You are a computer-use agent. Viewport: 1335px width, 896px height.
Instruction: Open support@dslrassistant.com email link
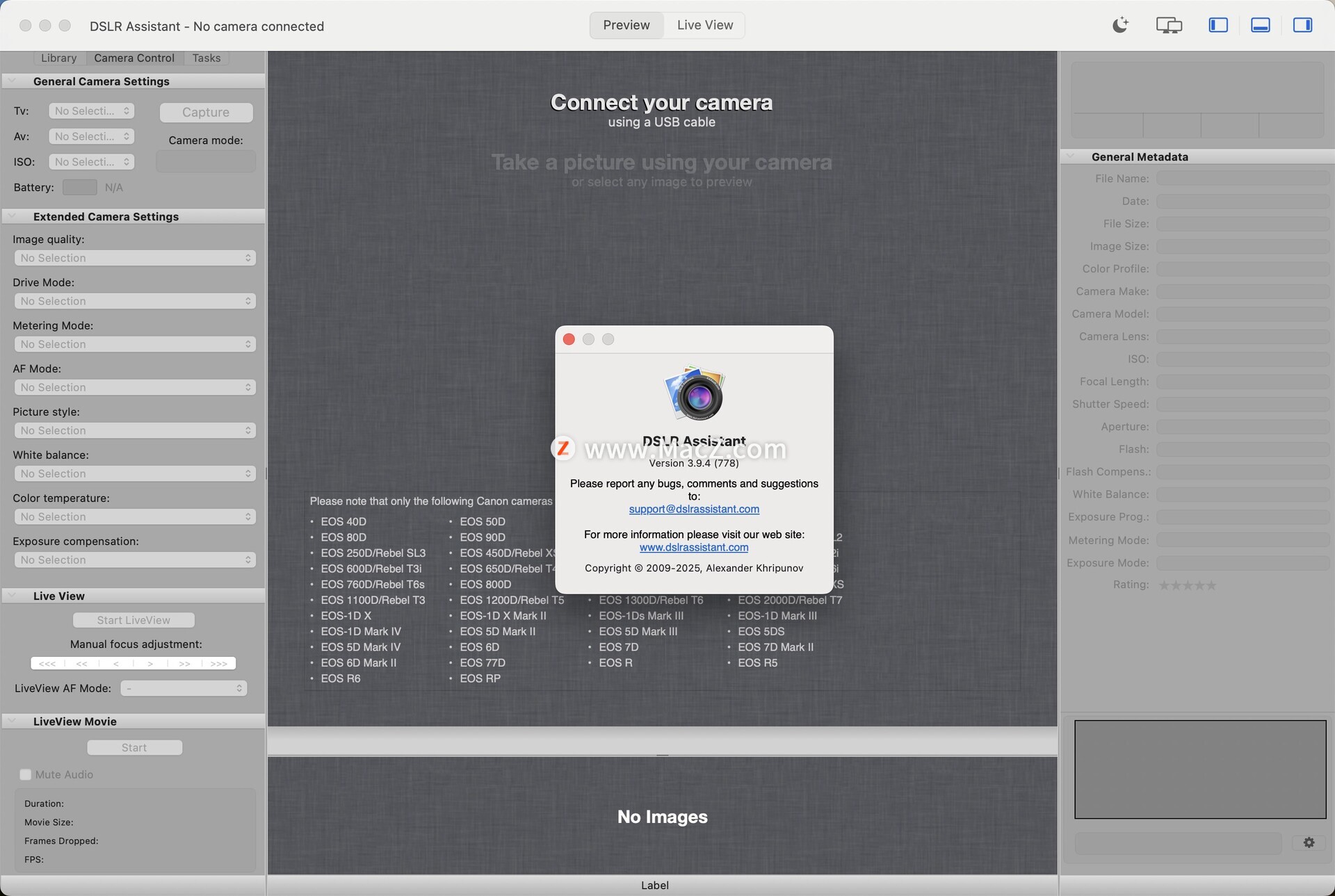point(694,509)
